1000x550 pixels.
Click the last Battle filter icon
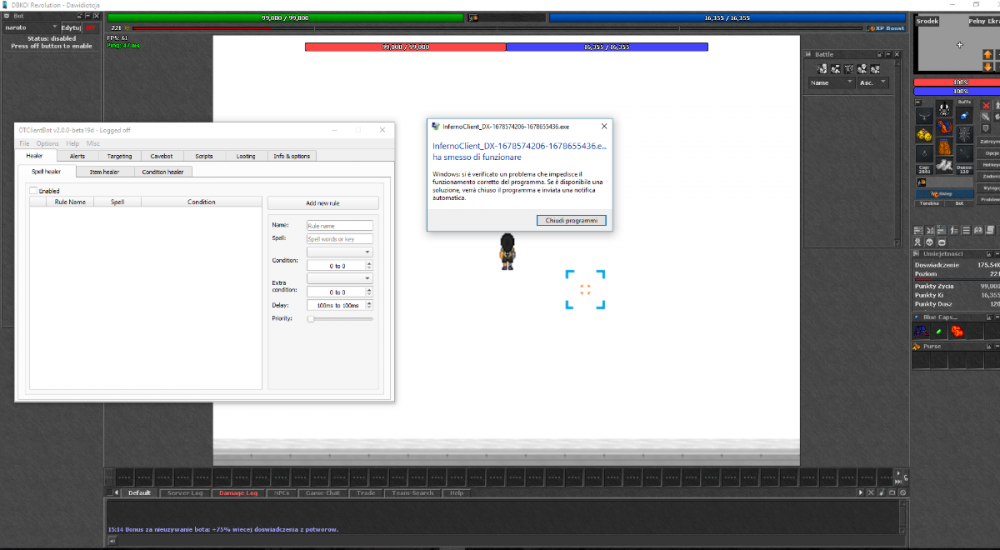875,68
